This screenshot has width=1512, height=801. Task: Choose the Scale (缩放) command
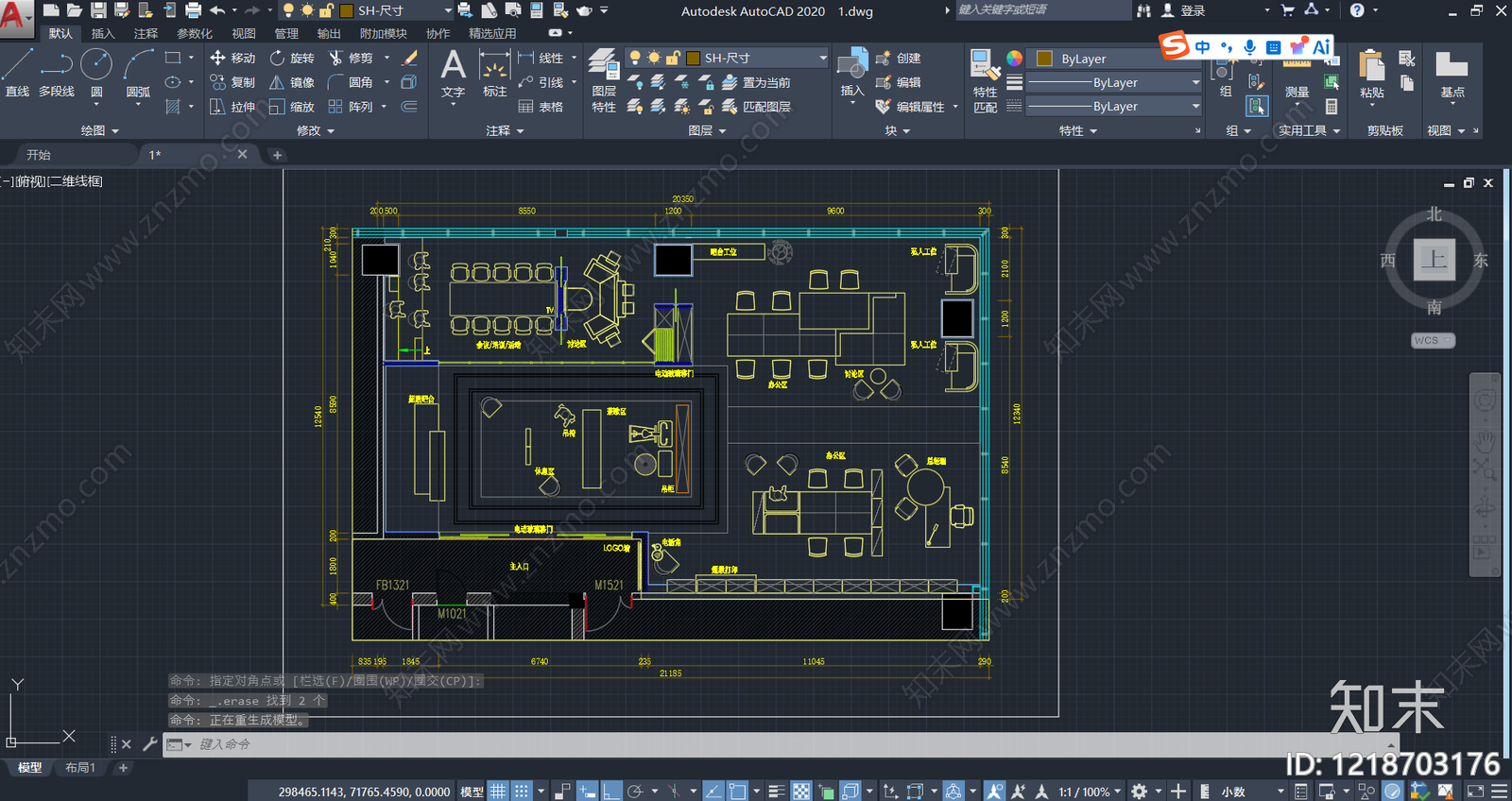292,107
